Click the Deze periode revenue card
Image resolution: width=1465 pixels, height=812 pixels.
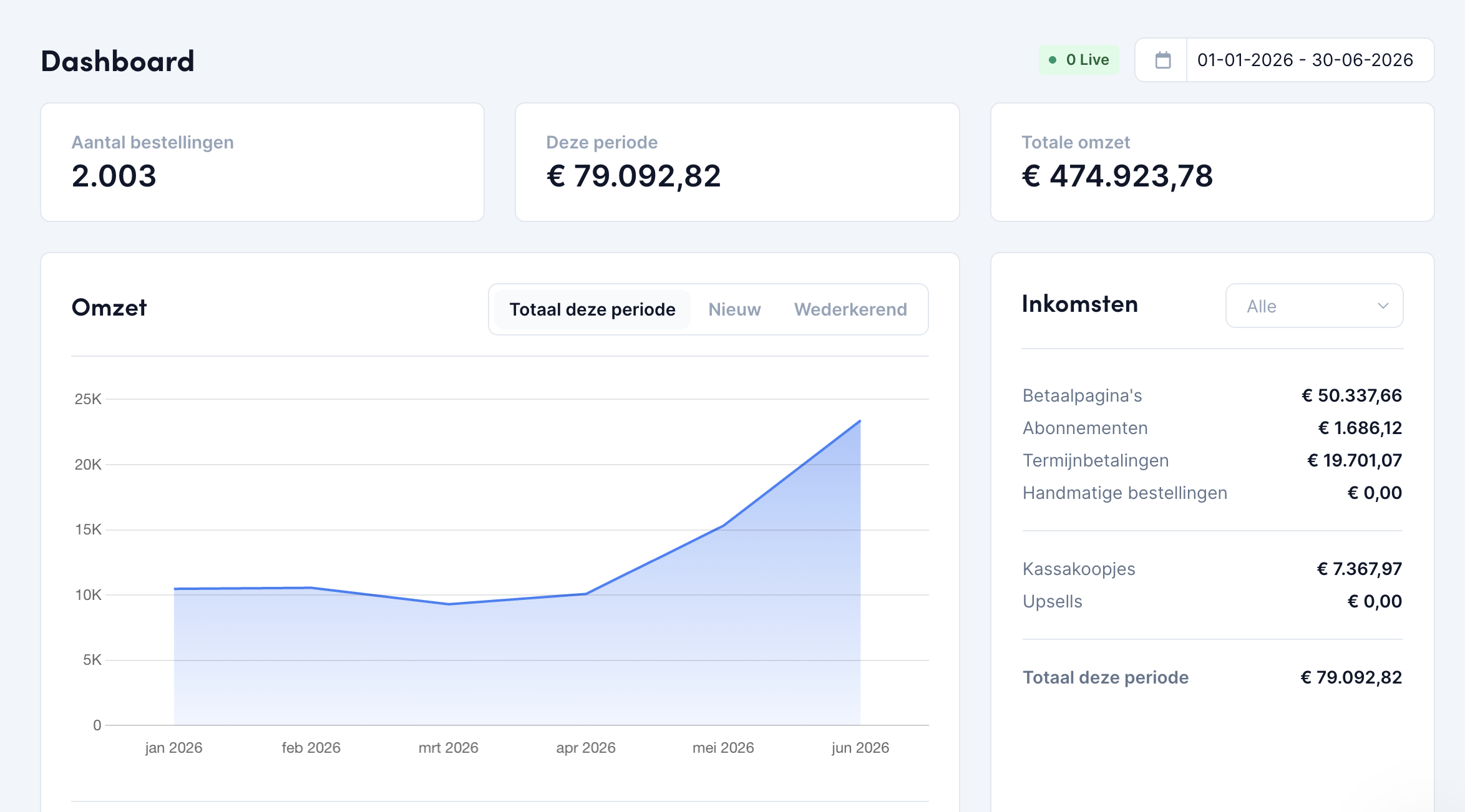pyautogui.click(x=737, y=162)
